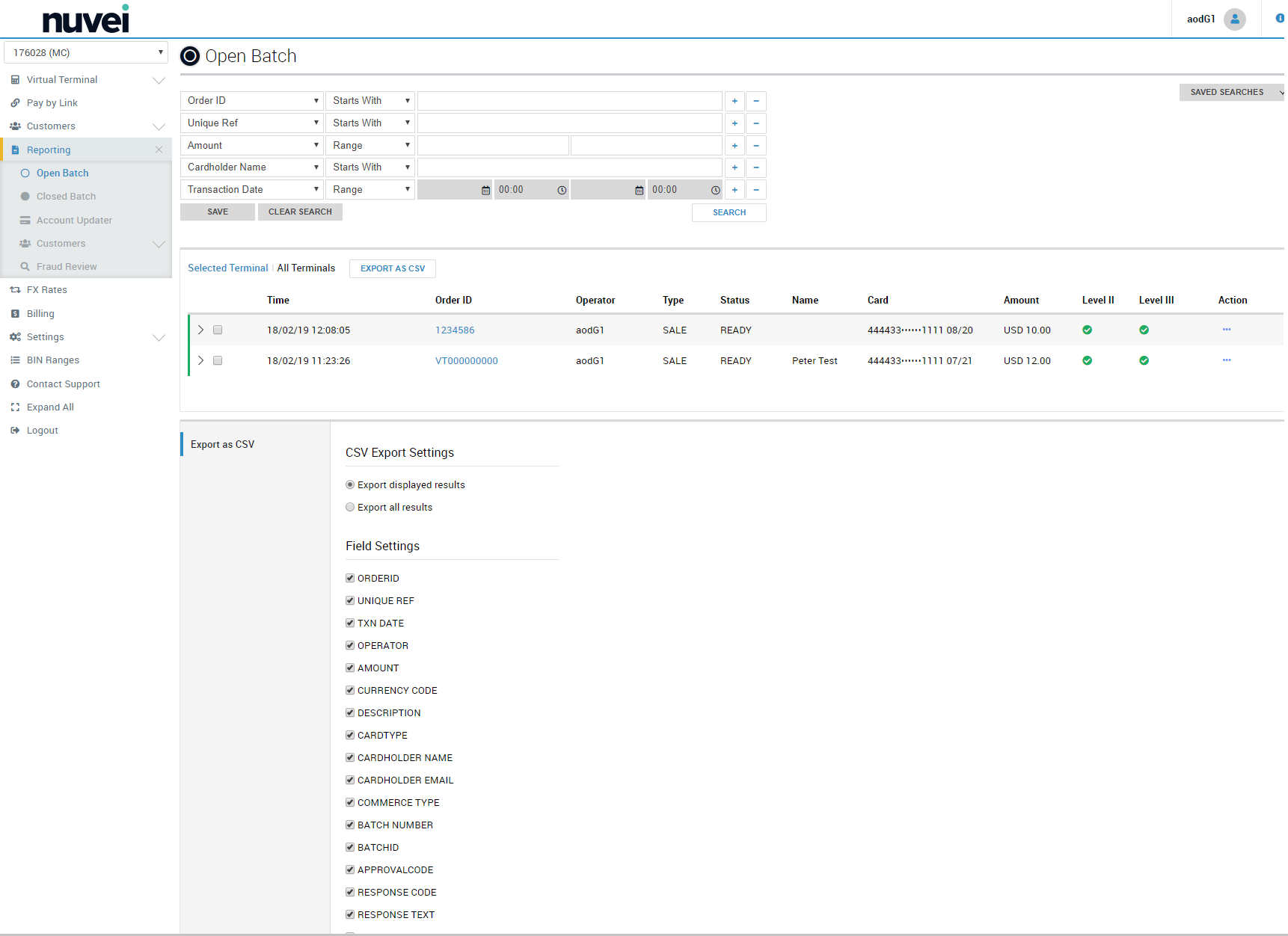Image resolution: width=1288 pixels, height=936 pixels.
Task: Select the checkbox for transaction 1234586
Action: click(x=218, y=330)
